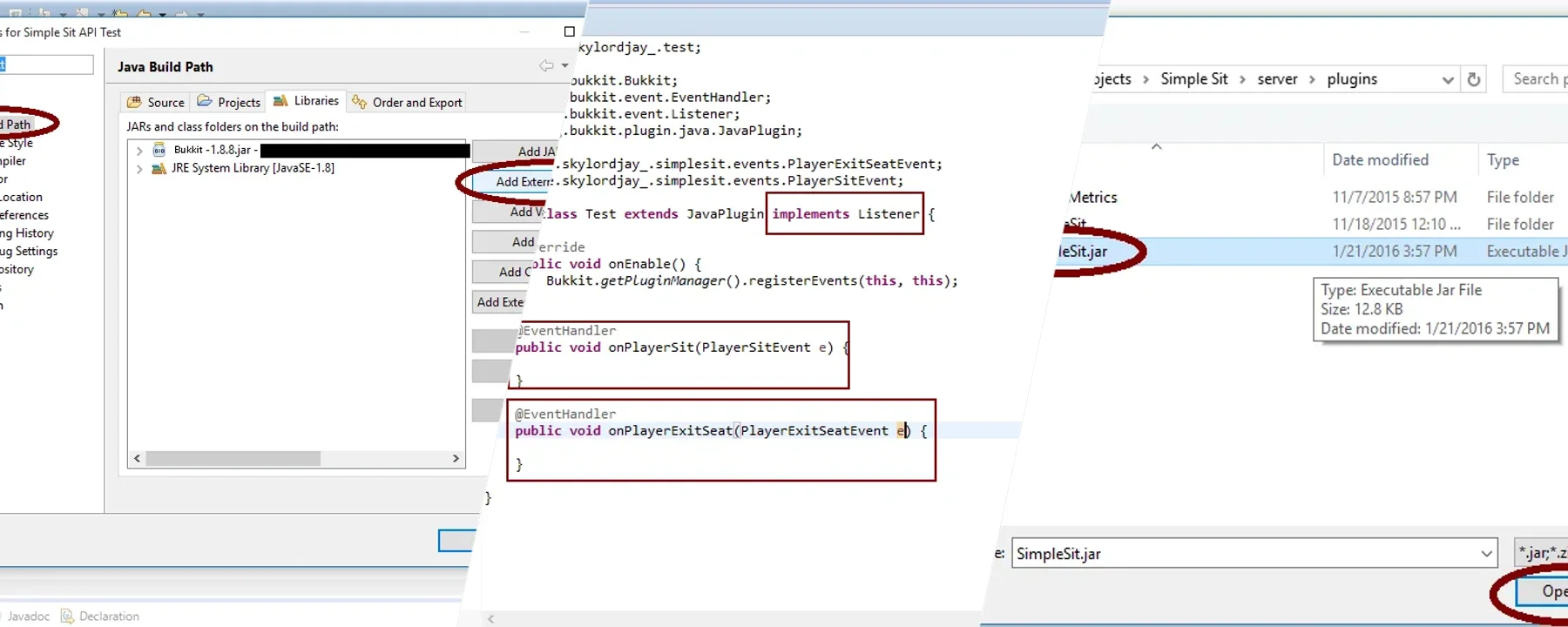The width and height of the screenshot is (1568, 627).
Task: Click the back arrow icon beside Java Build Path
Action: (x=545, y=65)
